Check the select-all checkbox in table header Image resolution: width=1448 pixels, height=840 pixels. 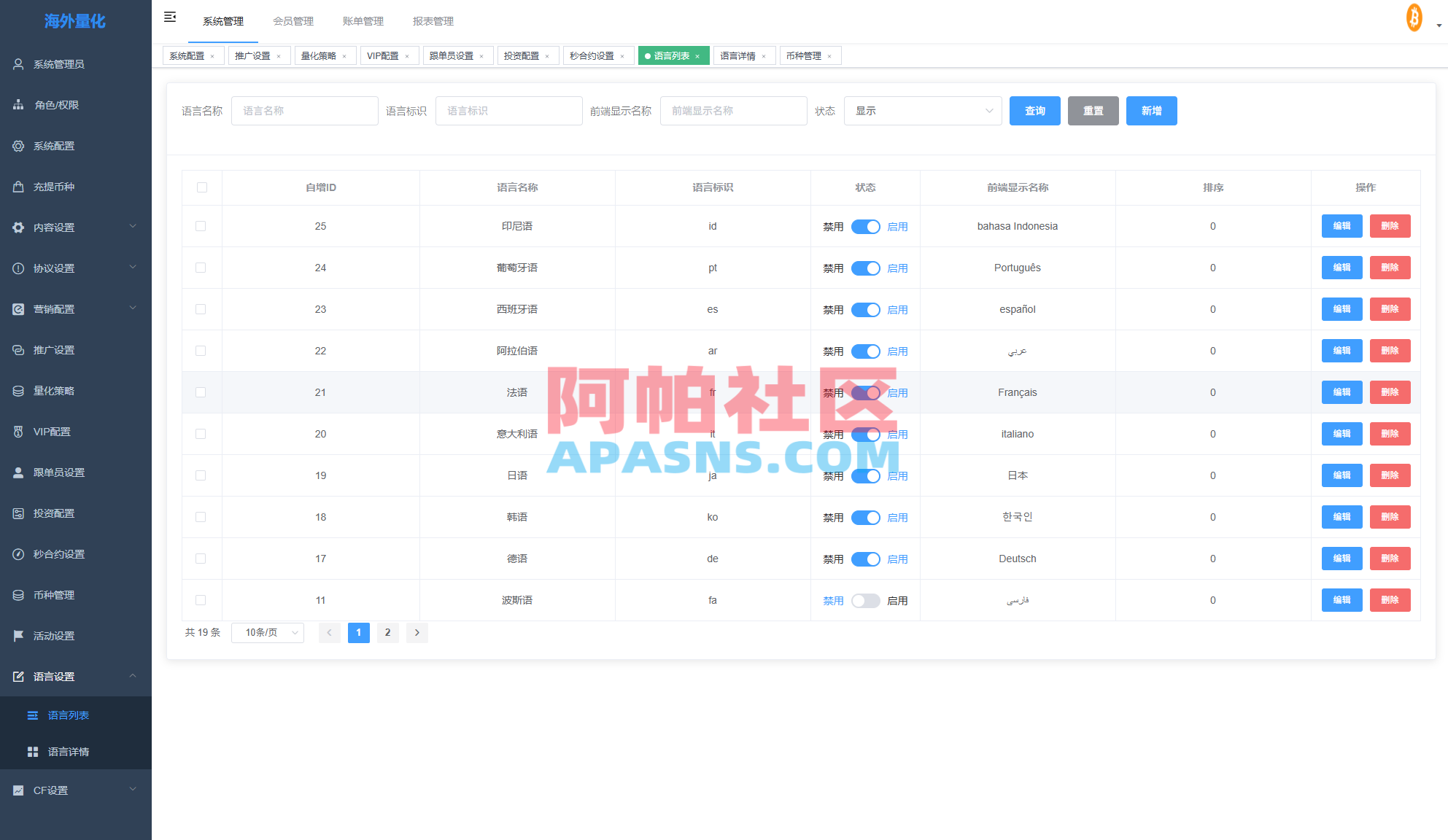[x=201, y=187]
